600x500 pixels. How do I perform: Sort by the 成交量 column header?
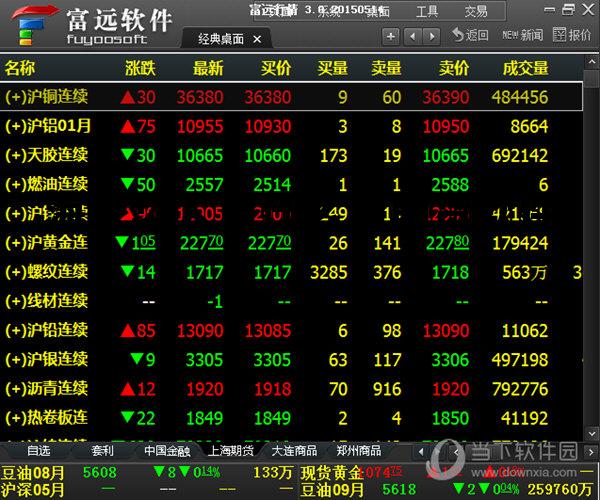pos(525,68)
